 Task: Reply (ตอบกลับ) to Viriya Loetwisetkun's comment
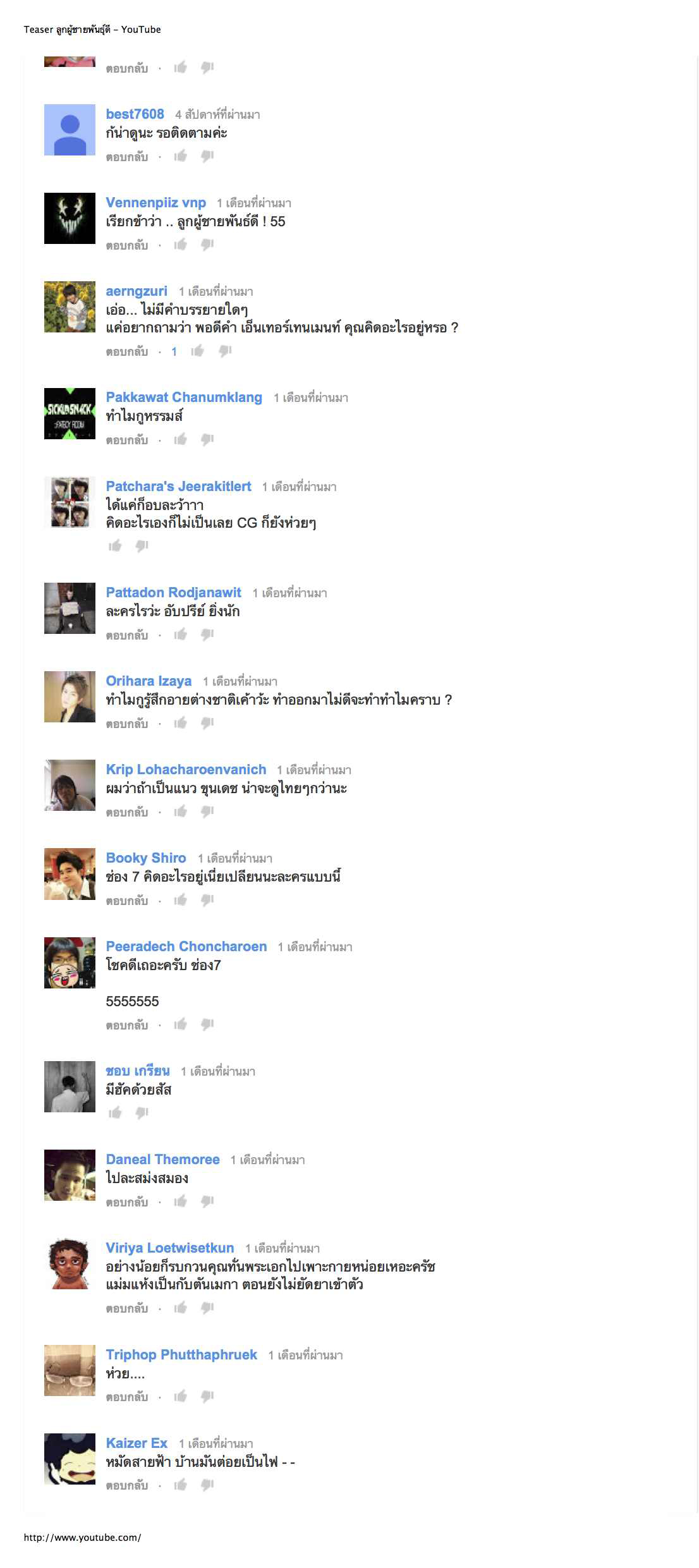[127, 1308]
